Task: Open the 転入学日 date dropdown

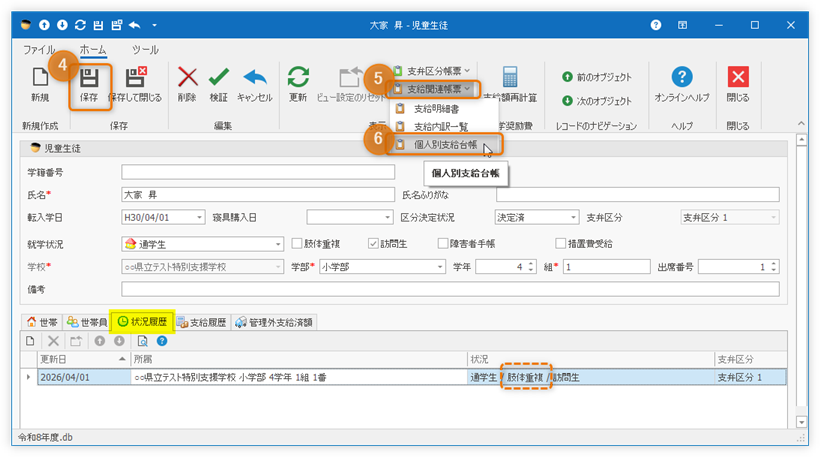Action: (x=200, y=217)
